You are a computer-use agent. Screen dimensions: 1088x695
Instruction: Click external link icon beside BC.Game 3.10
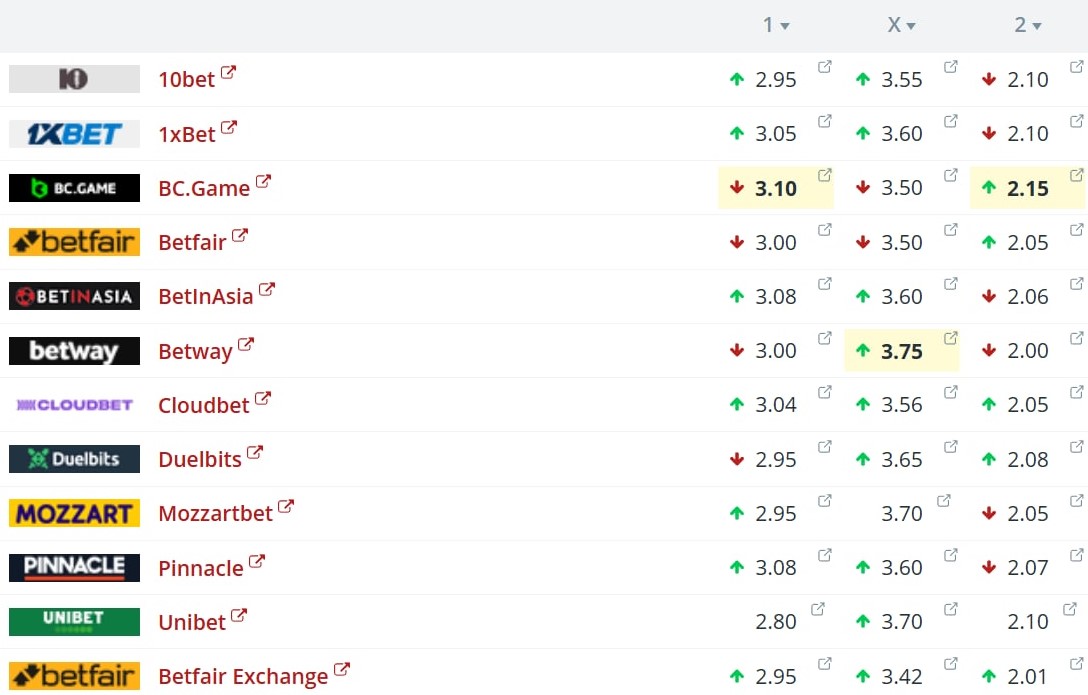click(824, 175)
